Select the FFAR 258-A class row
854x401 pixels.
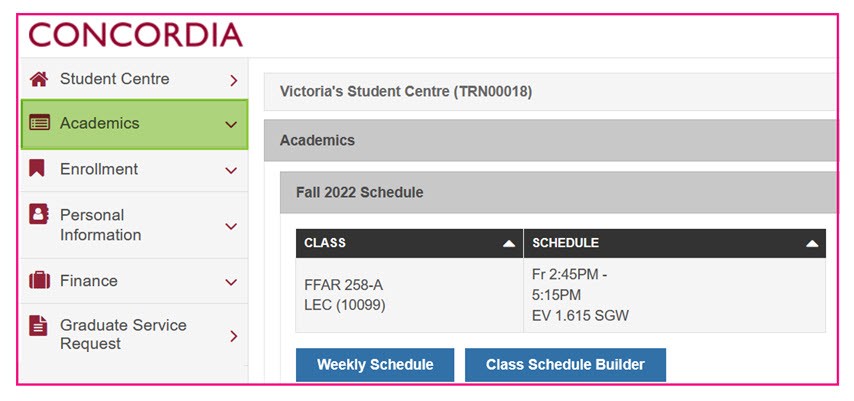point(560,295)
